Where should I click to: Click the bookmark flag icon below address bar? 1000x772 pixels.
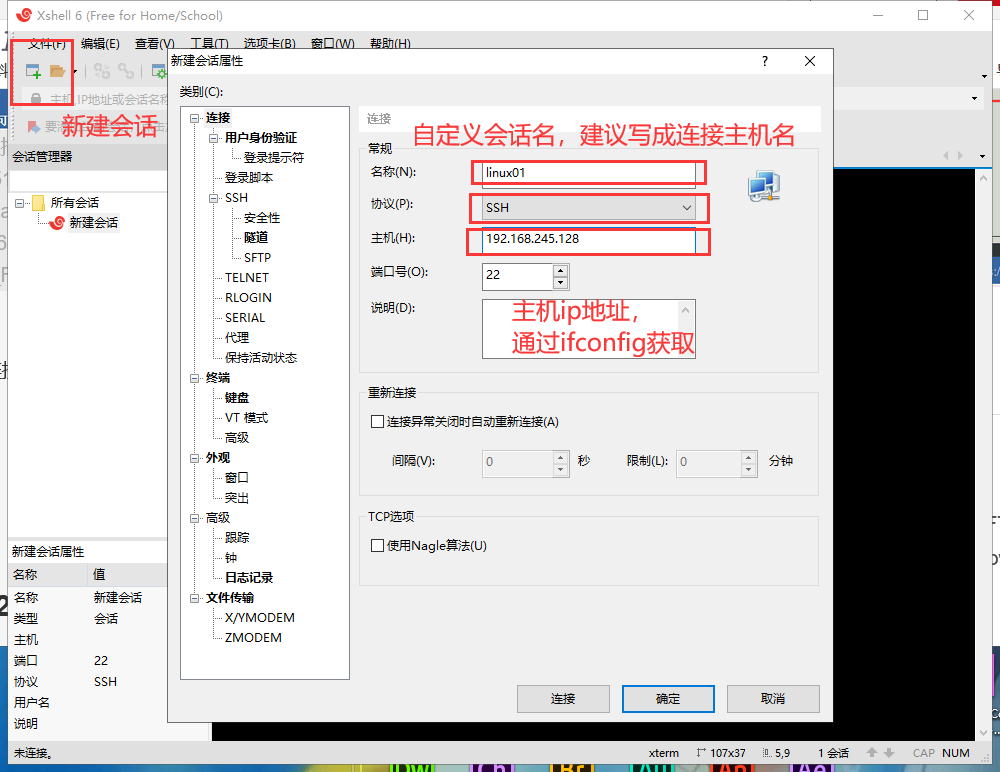33,127
